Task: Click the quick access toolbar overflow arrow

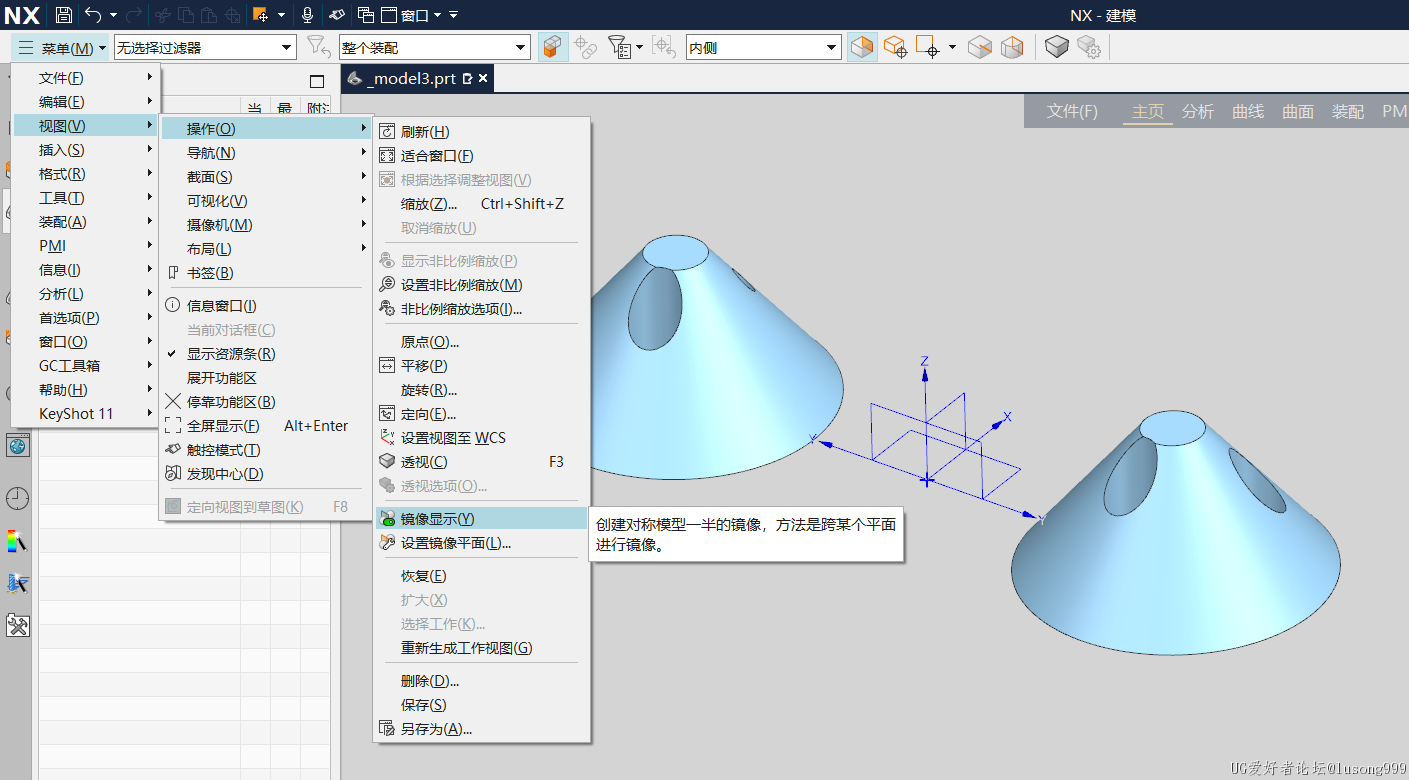Action: point(454,15)
